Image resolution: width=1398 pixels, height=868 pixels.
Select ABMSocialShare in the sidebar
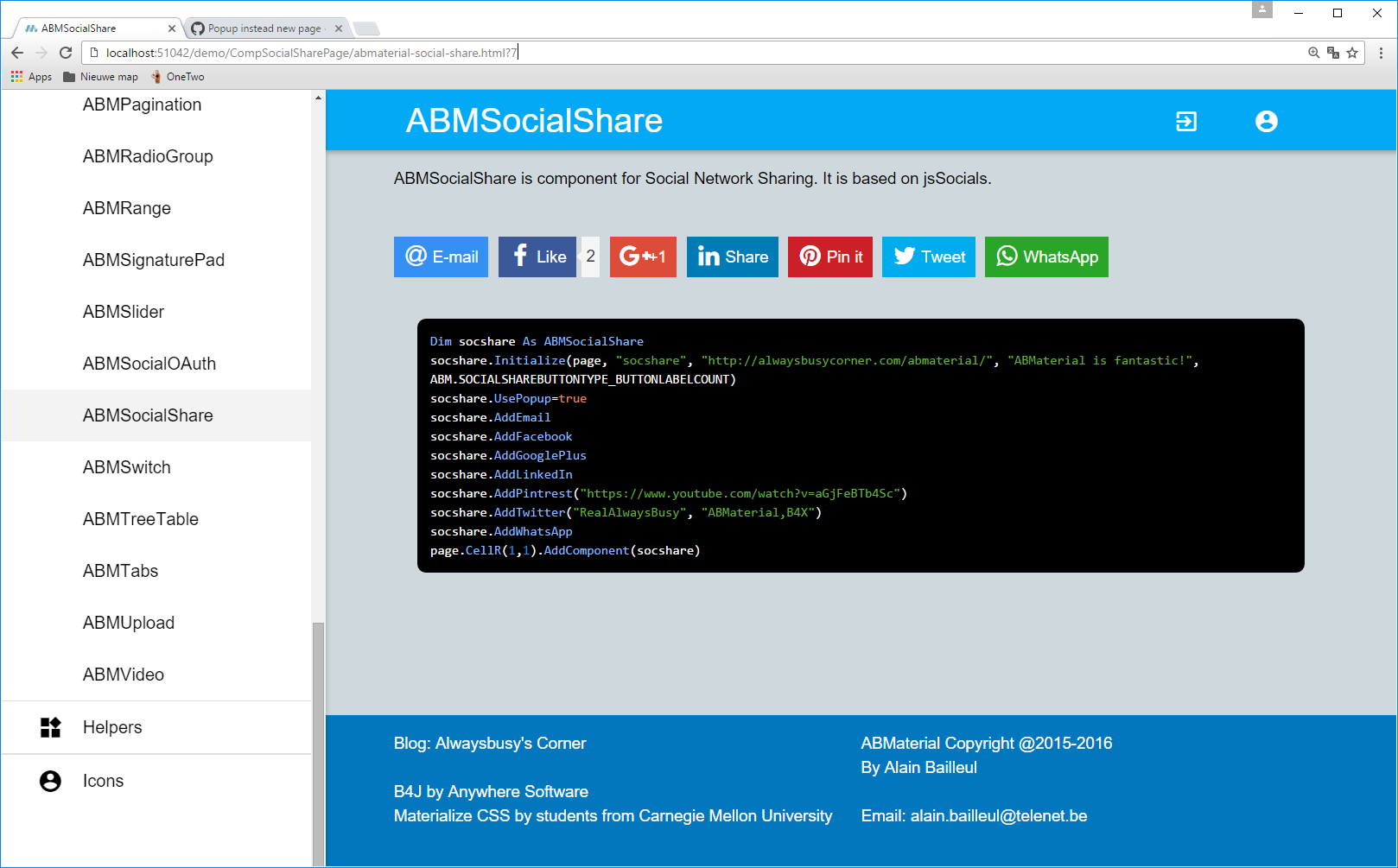[x=156, y=415]
